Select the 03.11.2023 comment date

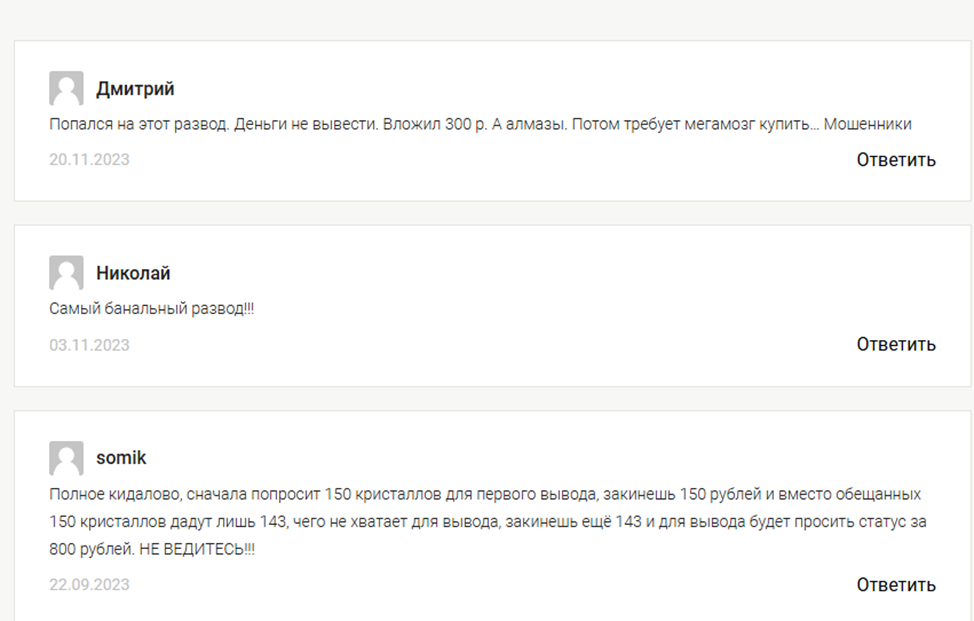pyautogui.click(x=89, y=345)
